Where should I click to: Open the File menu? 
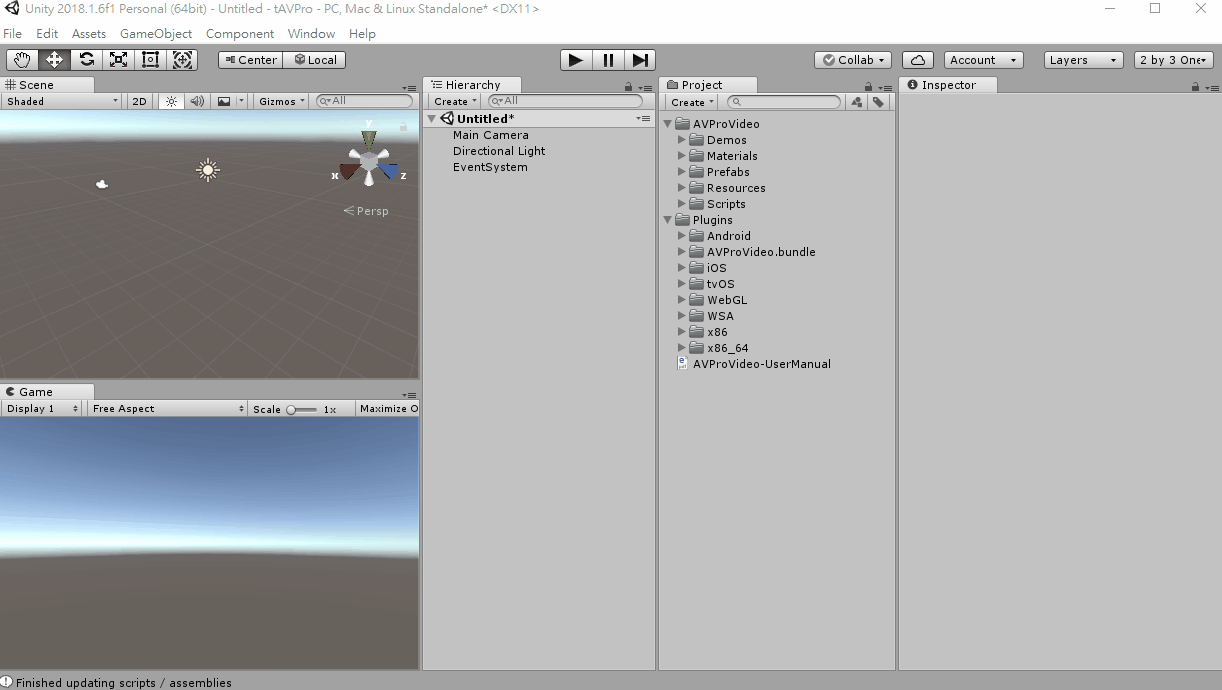[x=12, y=33]
